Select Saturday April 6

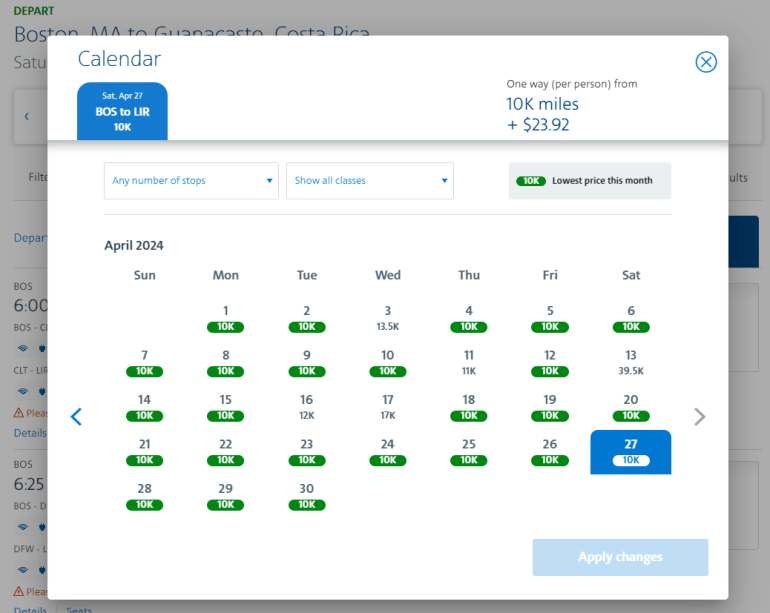click(631, 317)
